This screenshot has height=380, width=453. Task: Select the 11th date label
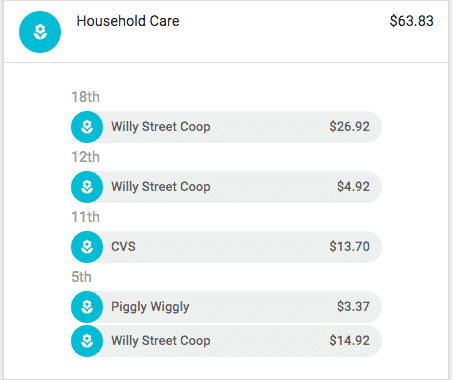point(85,217)
